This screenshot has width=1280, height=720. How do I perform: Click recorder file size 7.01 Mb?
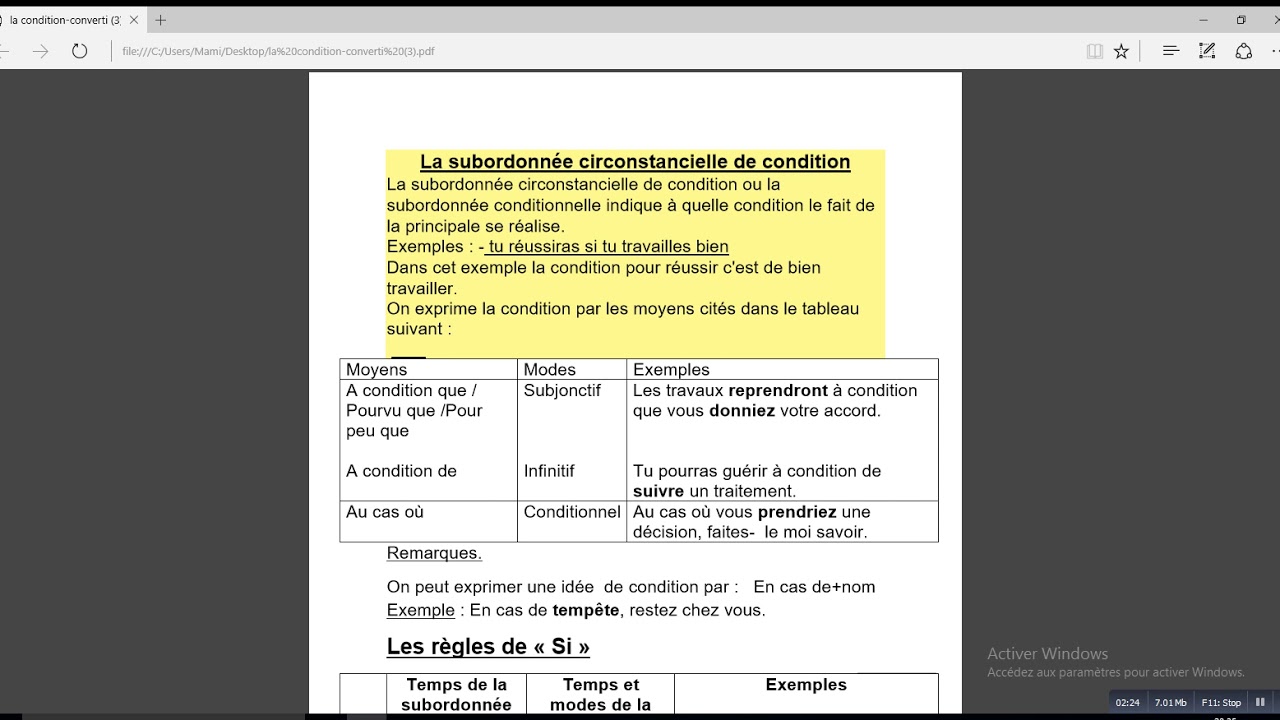click(x=1170, y=702)
